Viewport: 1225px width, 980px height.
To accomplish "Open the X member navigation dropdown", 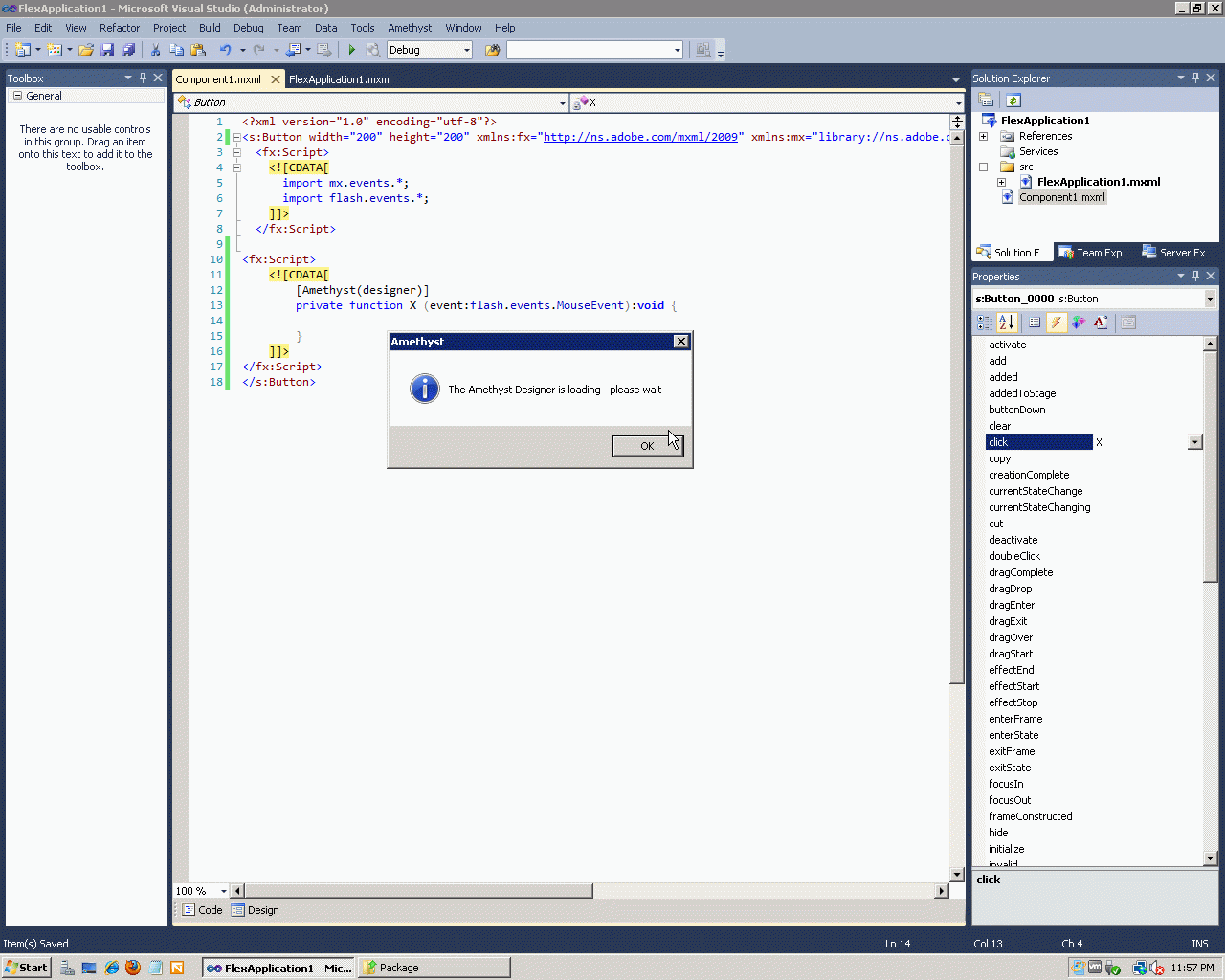I will tap(958, 102).
